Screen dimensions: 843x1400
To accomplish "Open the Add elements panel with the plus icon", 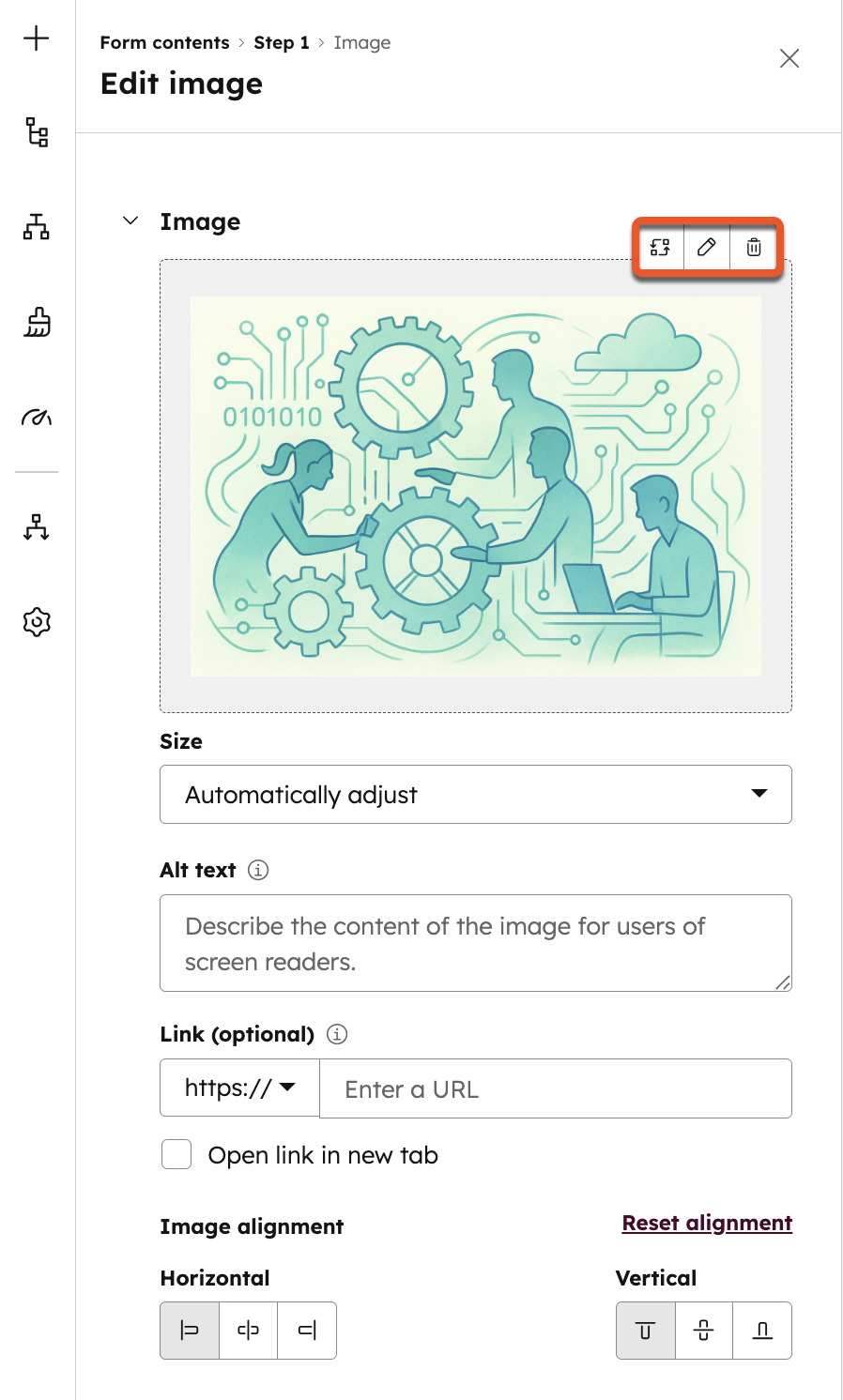I will pos(36,39).
